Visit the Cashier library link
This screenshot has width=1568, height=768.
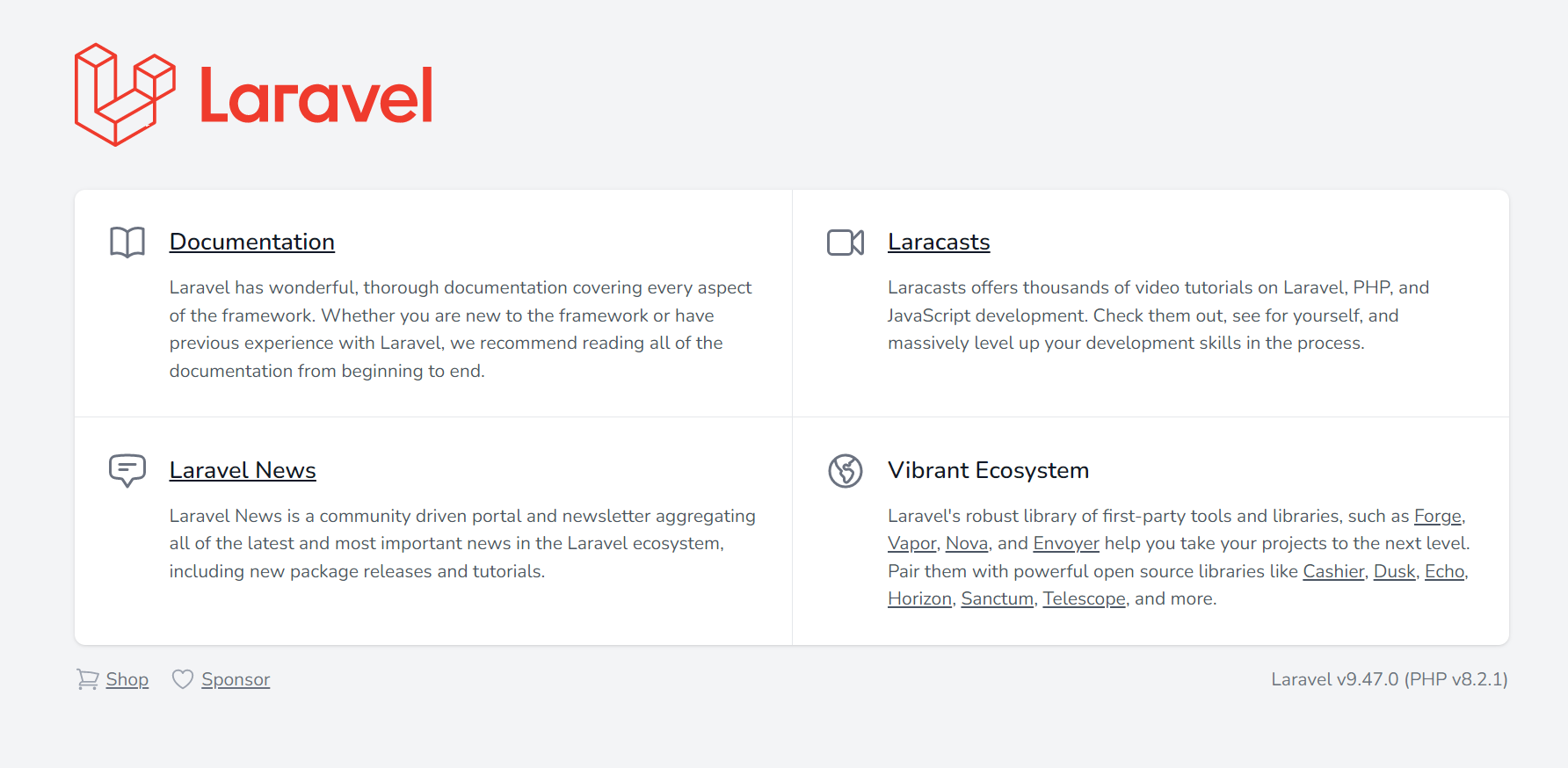[1333, 571]
